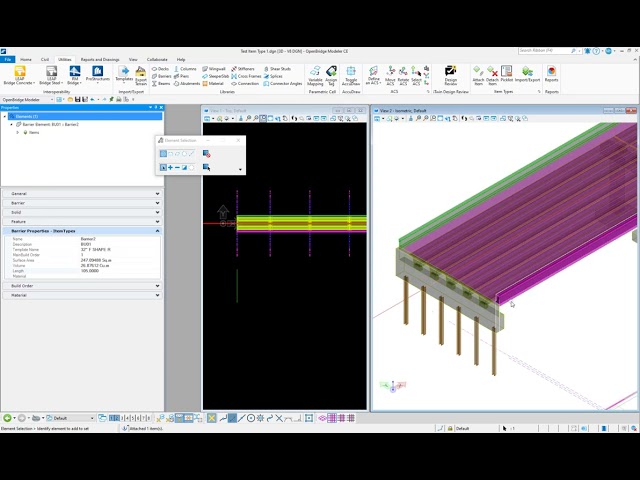The width and height of the screenshot is (640, 480).
Task: Open the Columns library
Action: tap(185, 69)
